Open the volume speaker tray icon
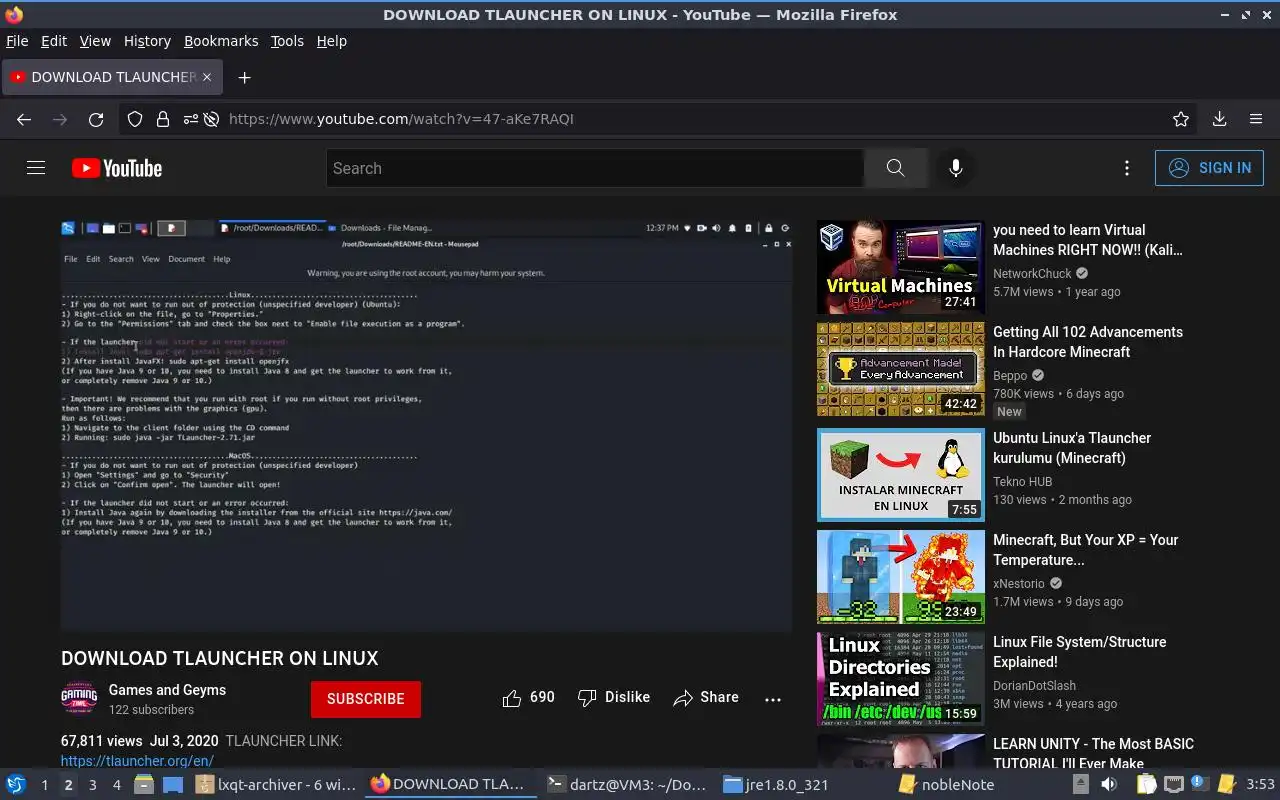Image resolution: width=1280 pixels, height=800 pixels. click(x=1108, y=785)
